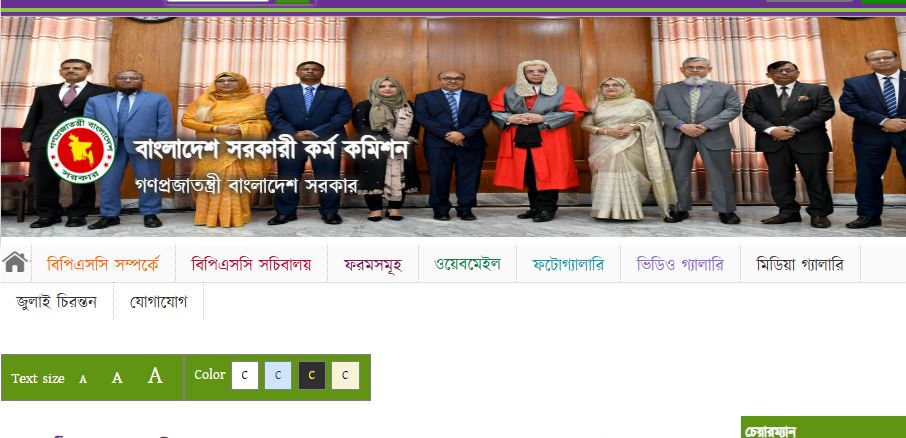
Task: Go to ওয়েবমেইল page
Action: [467, 264]
